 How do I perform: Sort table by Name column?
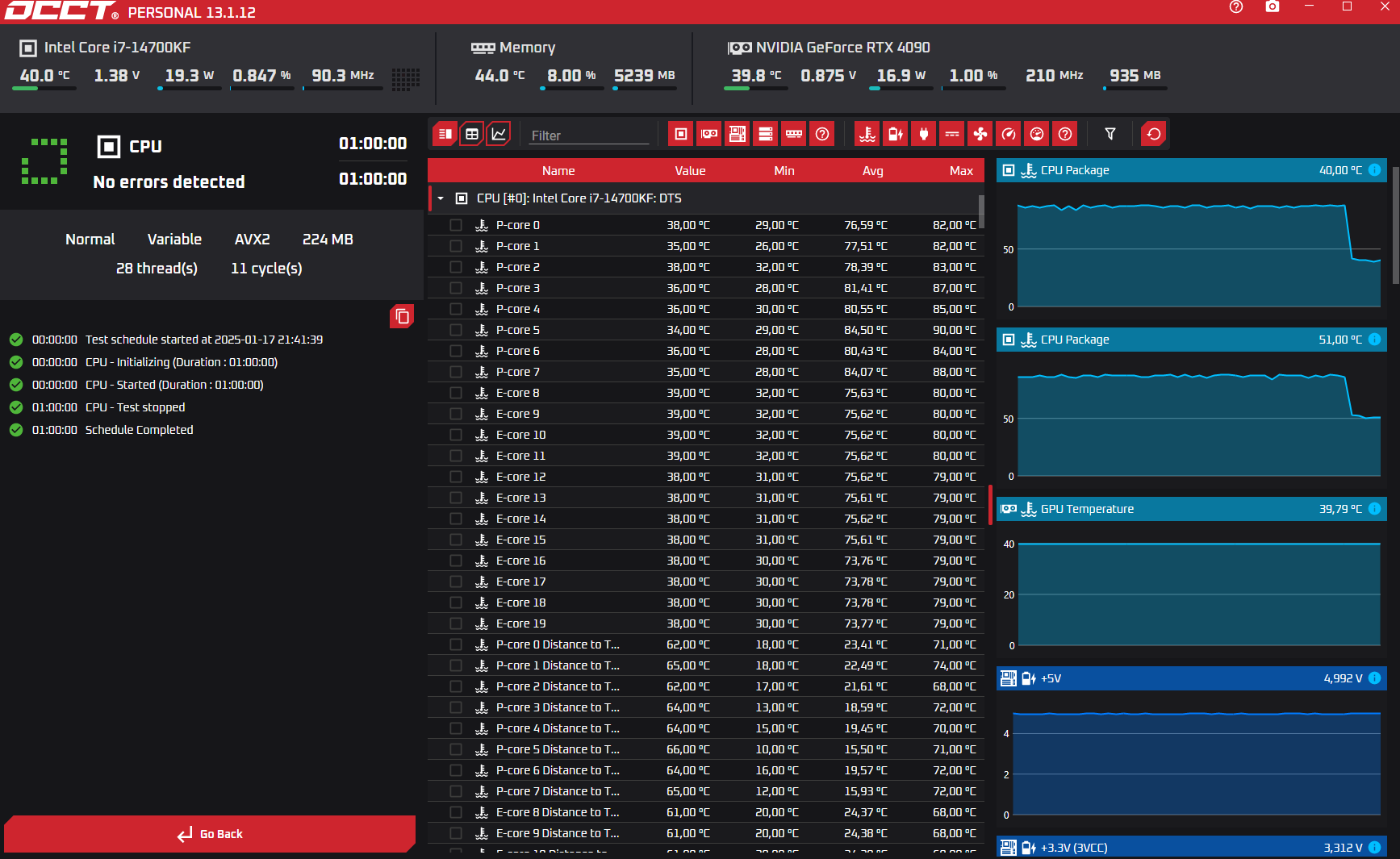(x=558, y=171)
